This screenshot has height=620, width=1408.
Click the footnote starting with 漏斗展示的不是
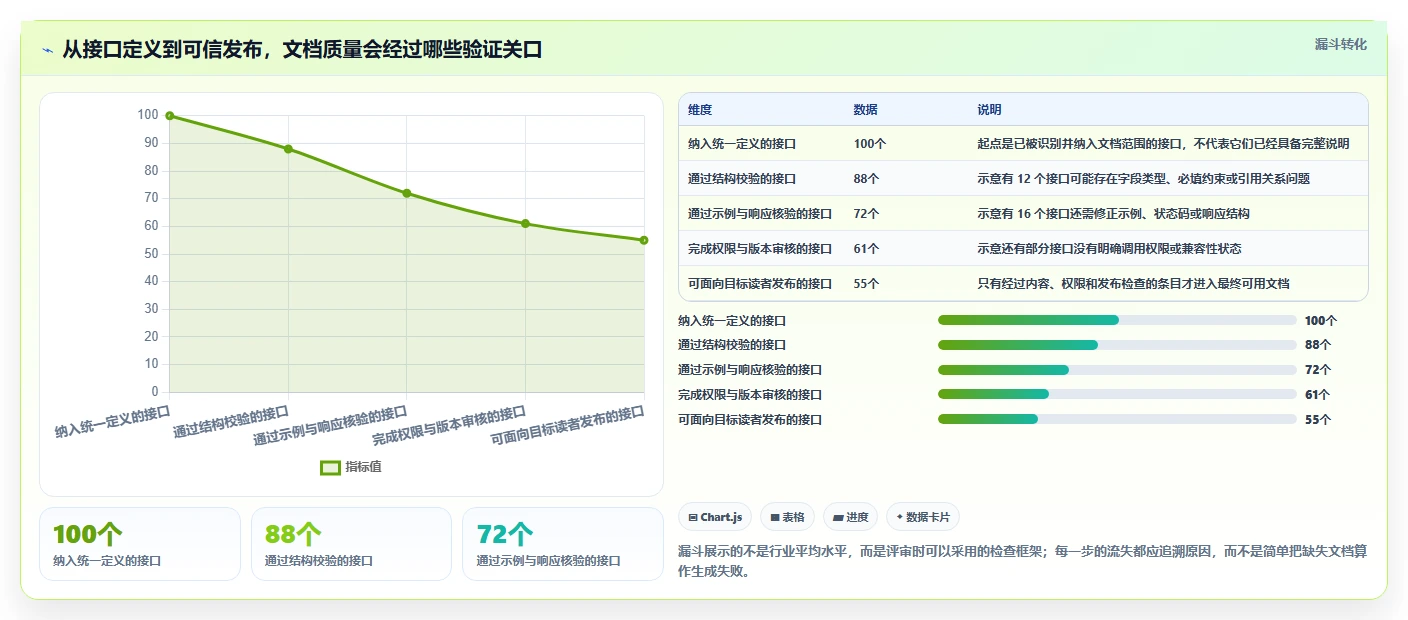1022,562
